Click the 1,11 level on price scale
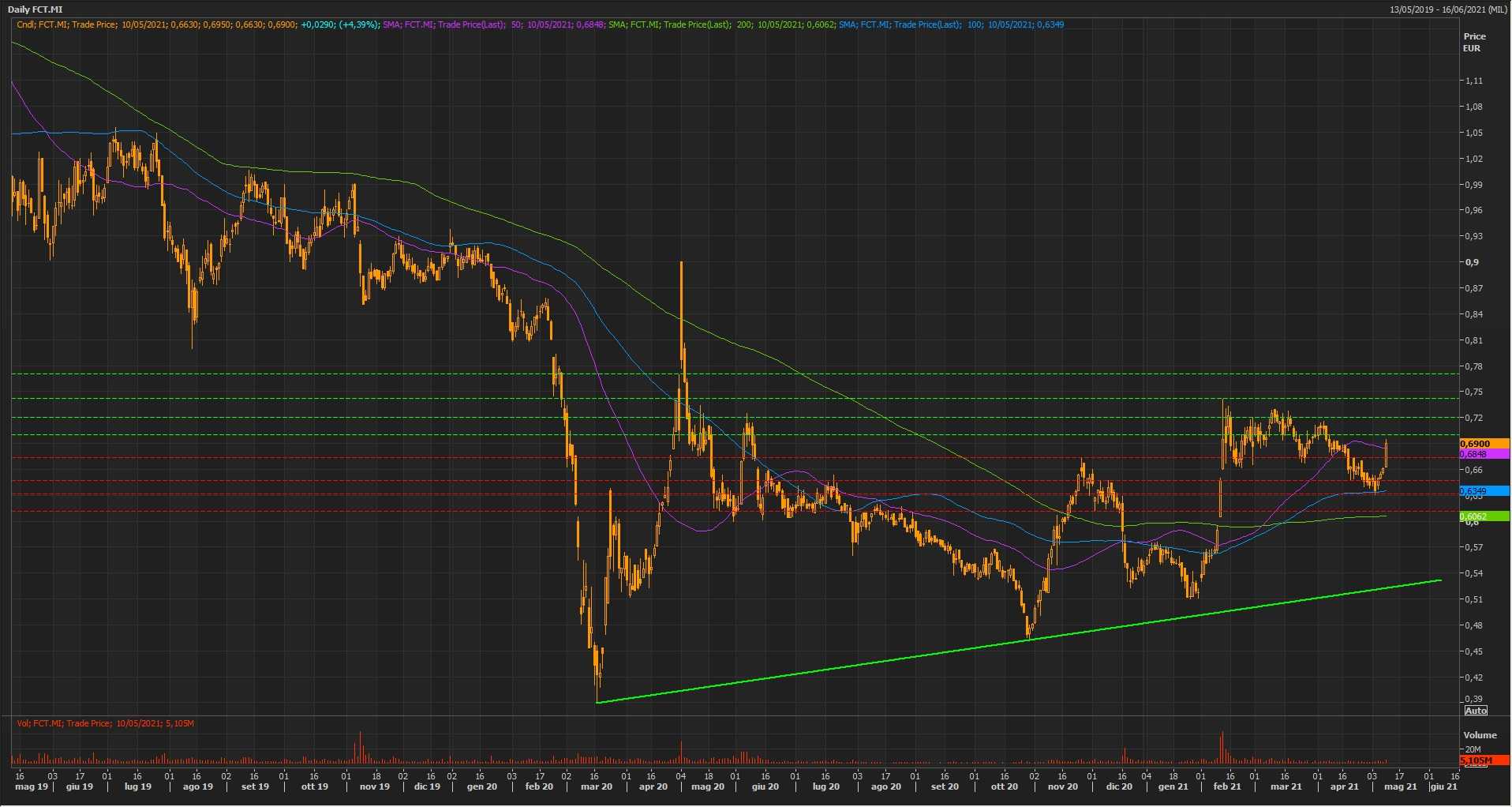This screenshot has width=1512, height=807. click(1473, 81)
